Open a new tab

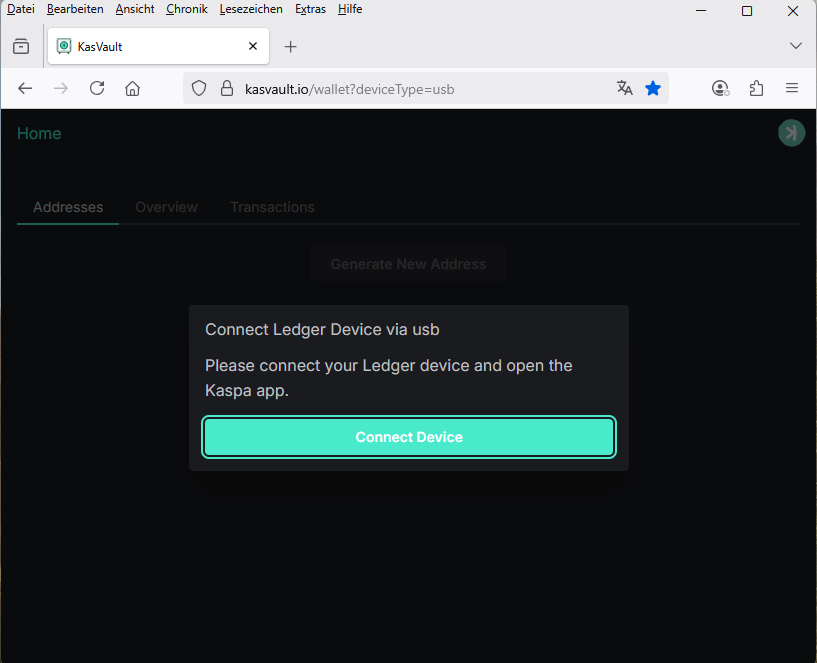(x=290, y=47)
